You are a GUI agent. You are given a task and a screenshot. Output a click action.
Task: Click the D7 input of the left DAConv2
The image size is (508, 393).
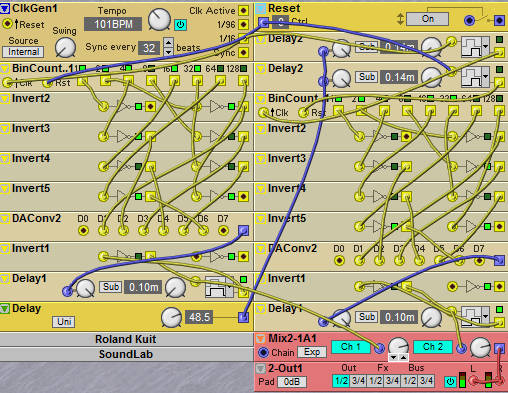223,230
